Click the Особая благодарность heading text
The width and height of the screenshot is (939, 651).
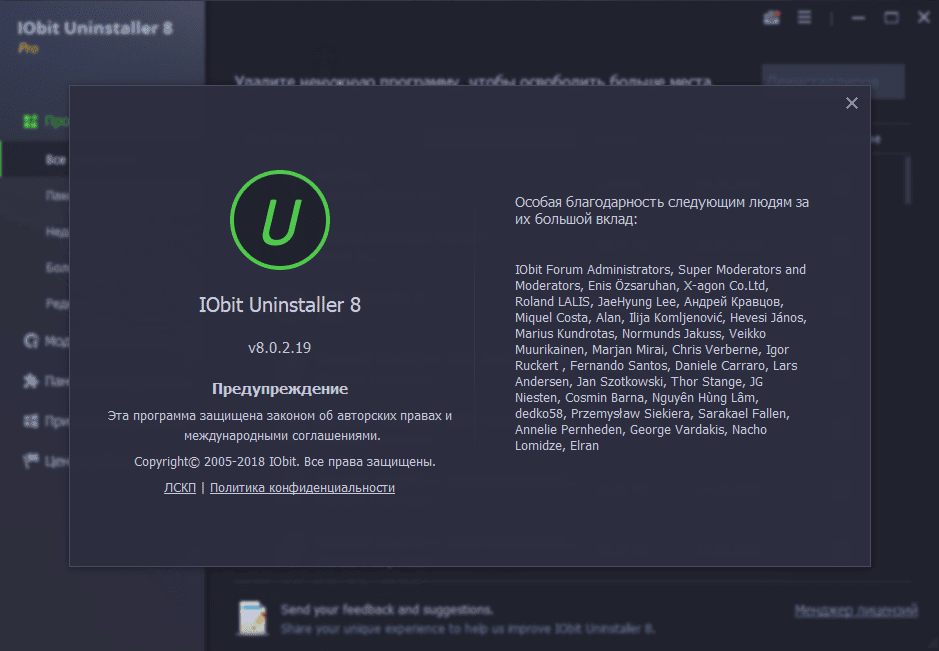click(662, 210)
